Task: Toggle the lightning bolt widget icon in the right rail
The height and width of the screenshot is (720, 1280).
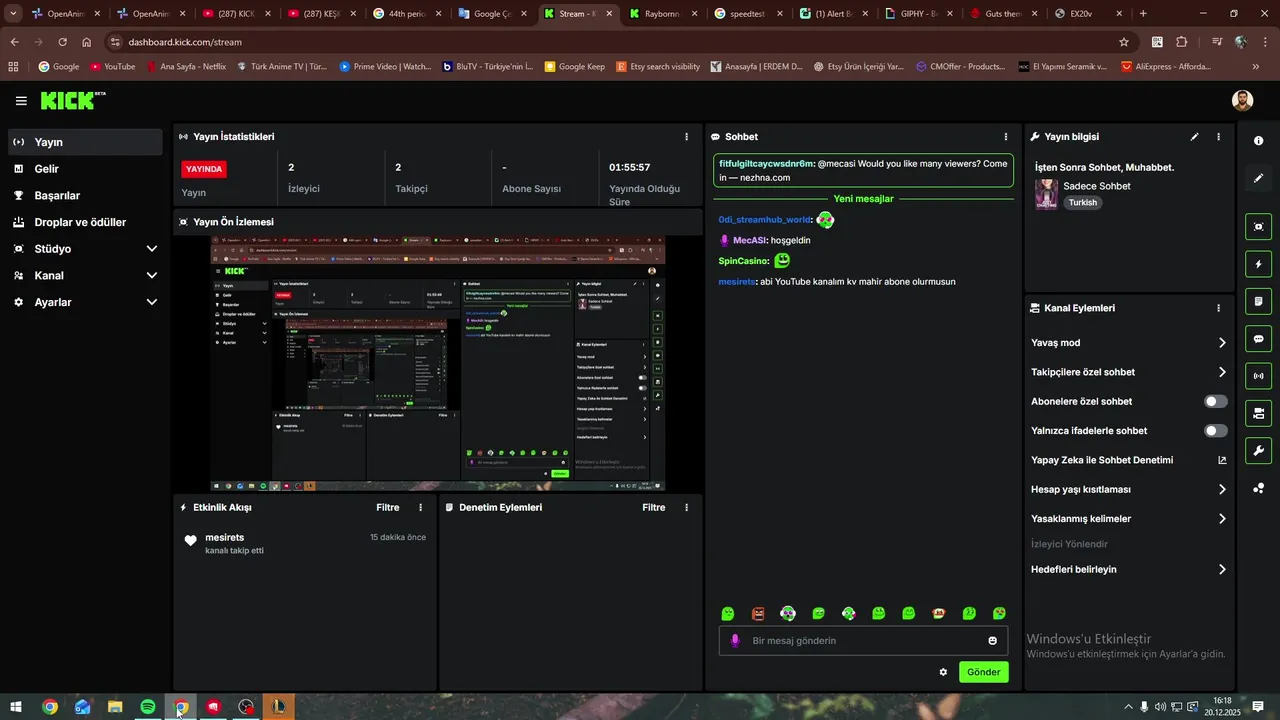Action: pos(1258,264)
